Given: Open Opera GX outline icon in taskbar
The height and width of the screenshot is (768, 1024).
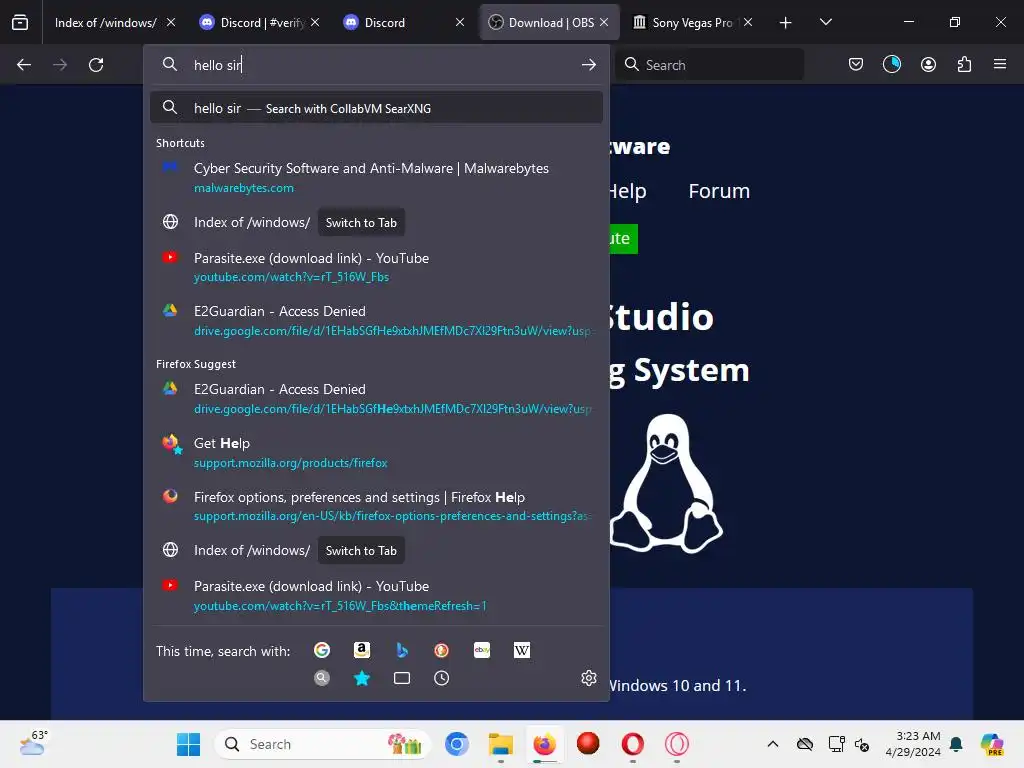Looking at the screenshot, I should coord(677,744).
